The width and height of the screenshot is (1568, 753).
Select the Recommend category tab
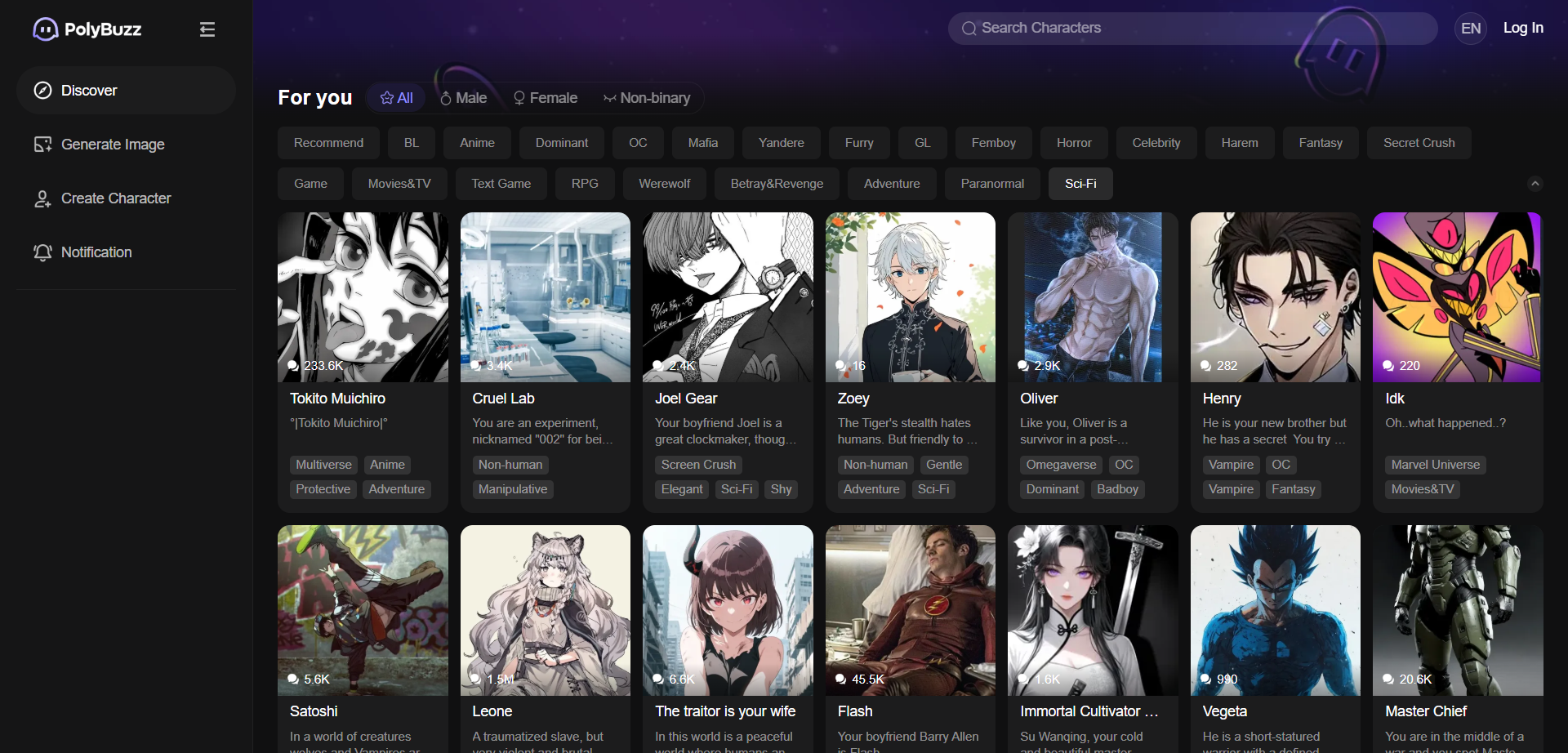point(328,143)
